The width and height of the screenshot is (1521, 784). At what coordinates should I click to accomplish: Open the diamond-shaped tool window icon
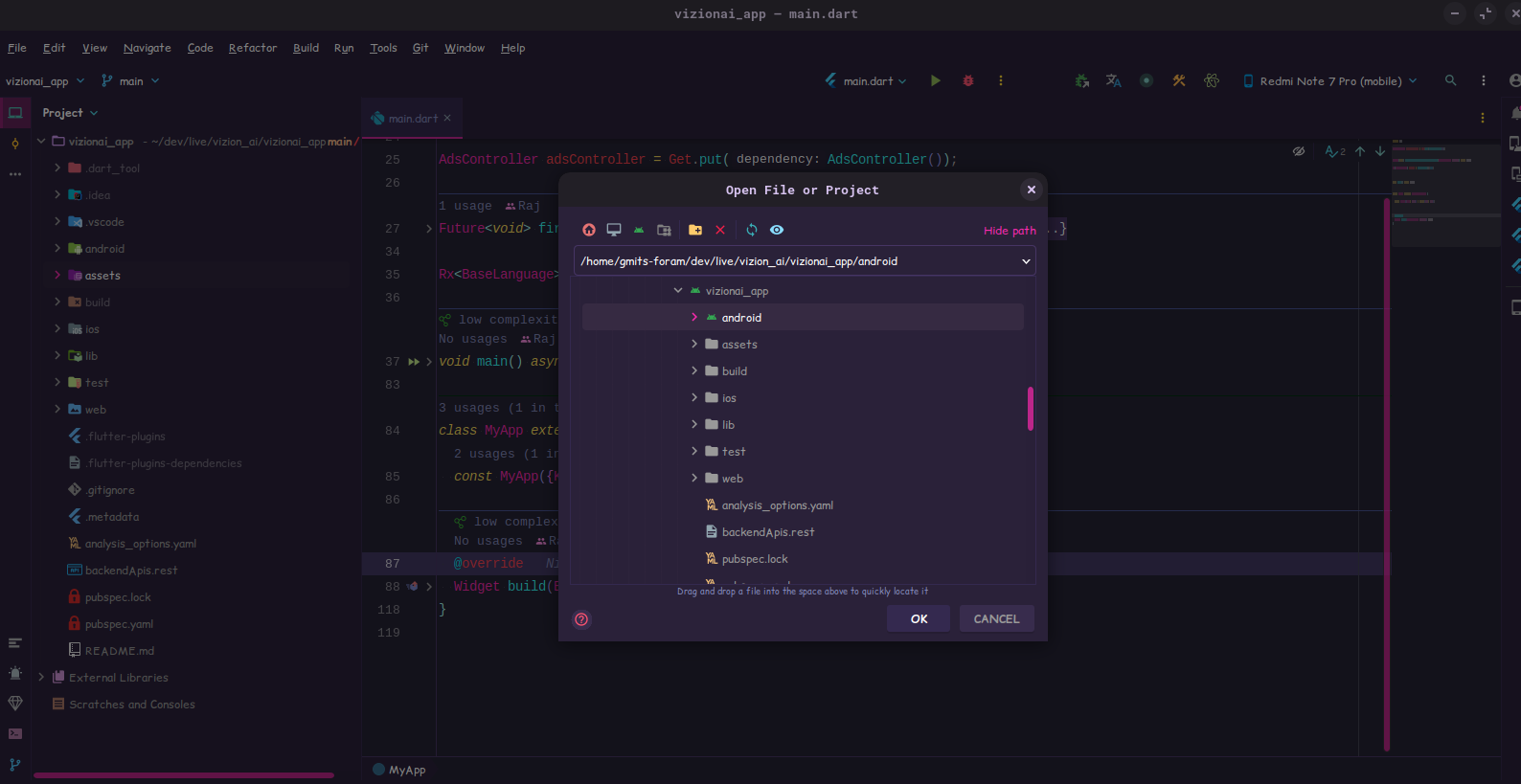(15, 704)
